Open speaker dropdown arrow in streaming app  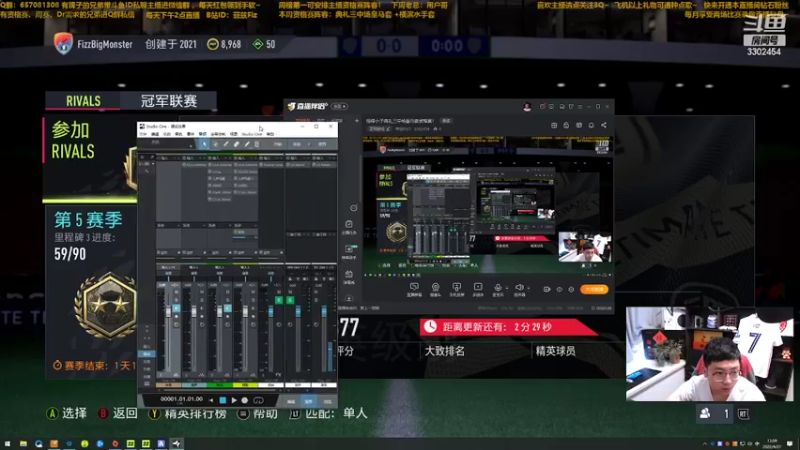point(528,288)
